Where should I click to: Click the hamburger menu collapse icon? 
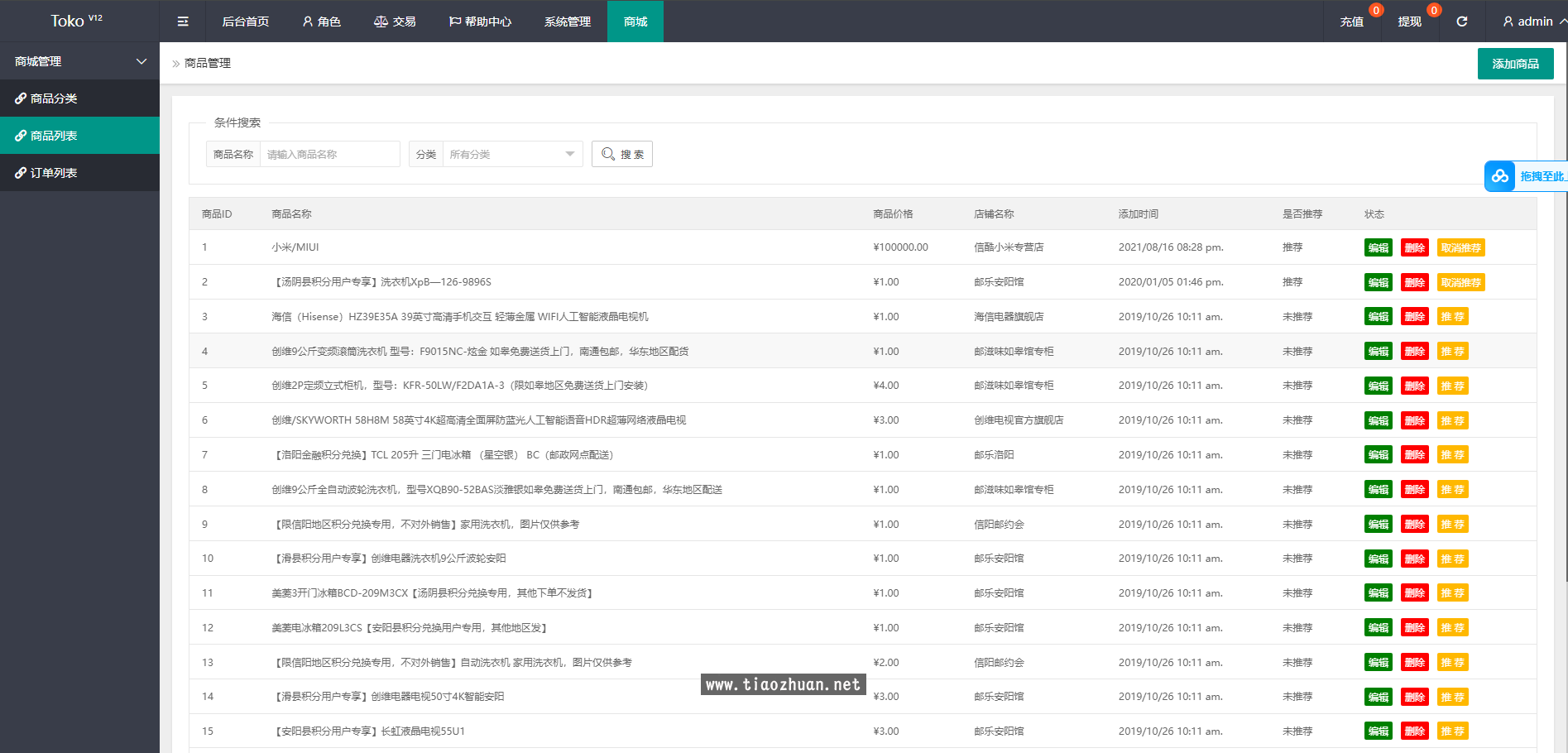183,22
